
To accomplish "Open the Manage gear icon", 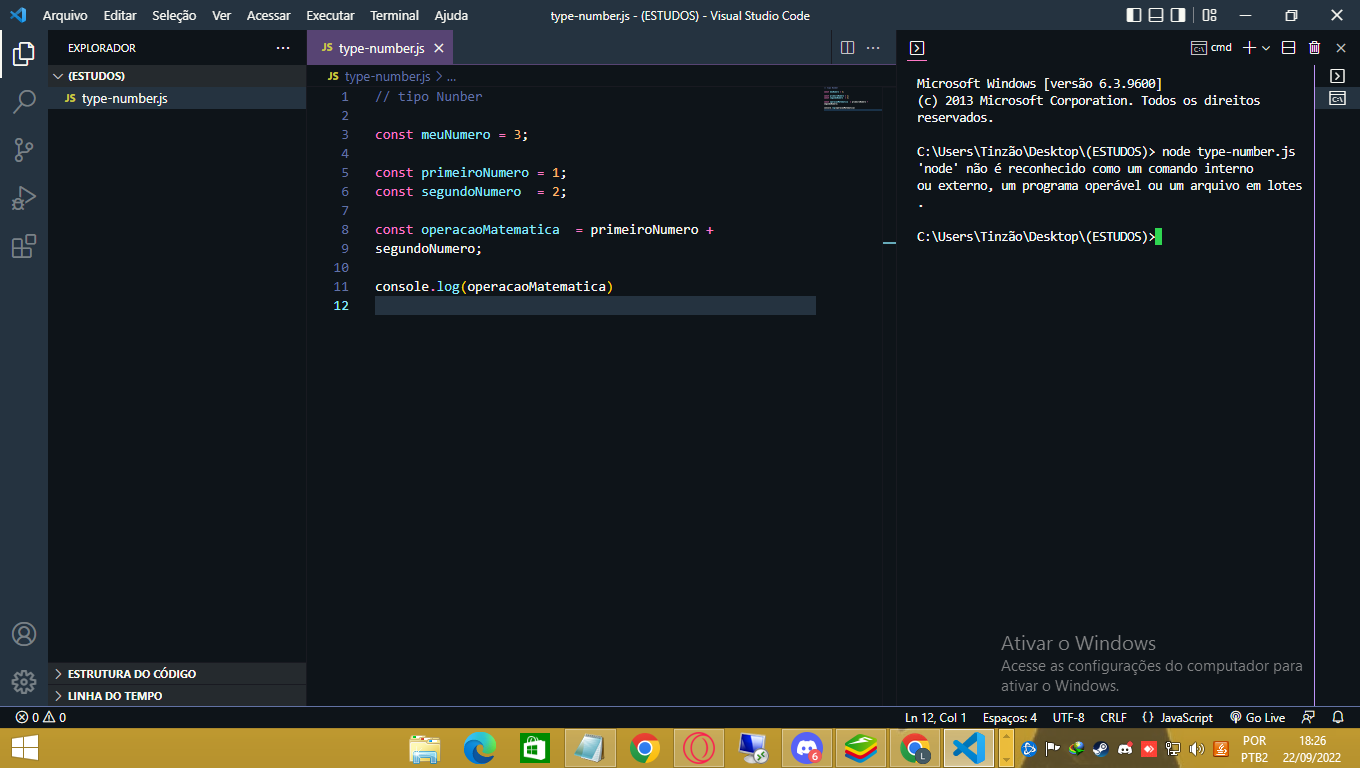I will point(24,682).
